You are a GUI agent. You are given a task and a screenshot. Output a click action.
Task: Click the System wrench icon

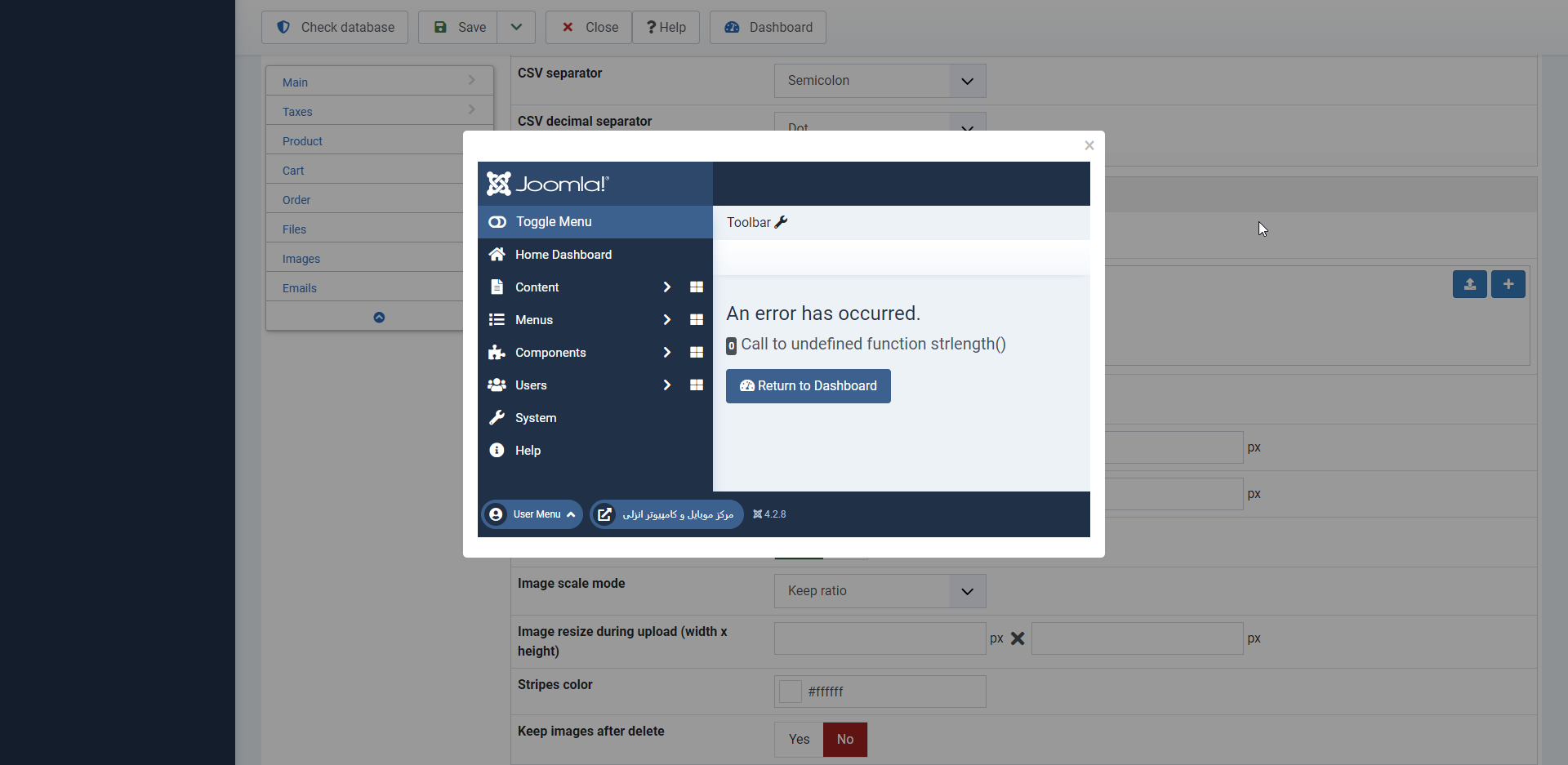point(497,418)
